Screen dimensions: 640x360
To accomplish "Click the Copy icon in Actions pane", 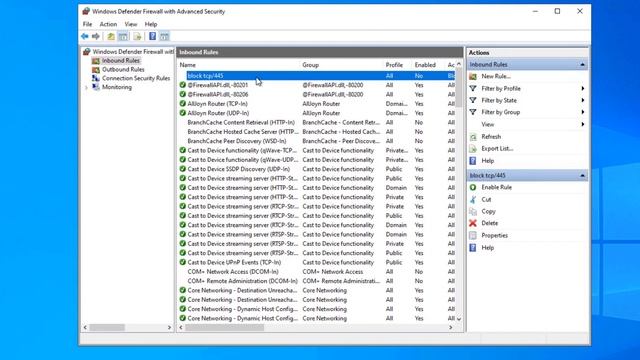I will 473,211.
